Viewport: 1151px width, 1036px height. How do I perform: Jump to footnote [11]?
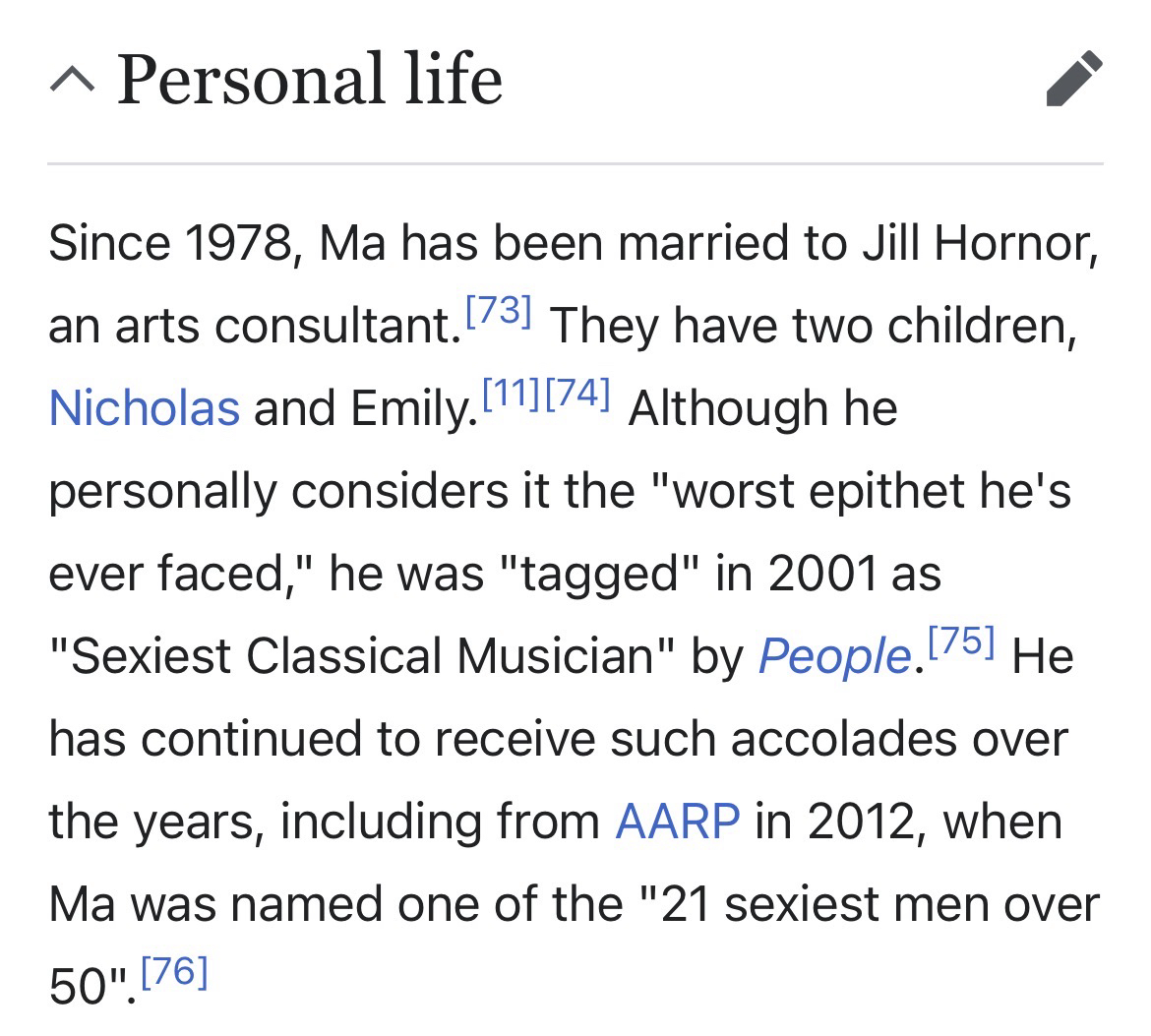point(512,395)
